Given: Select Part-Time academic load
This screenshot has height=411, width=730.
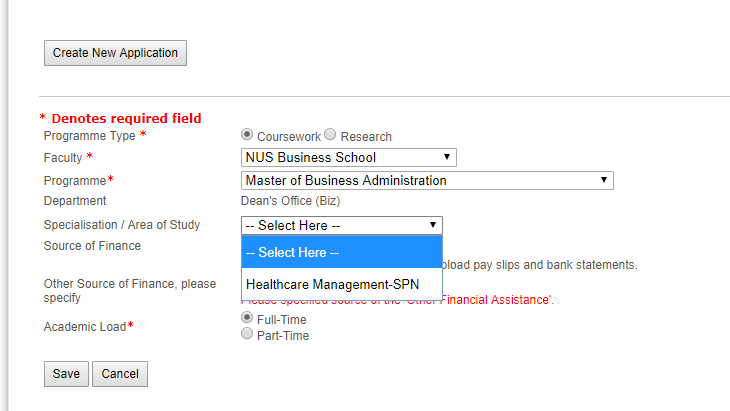Looking at the screenshot, I should [247, 333].
